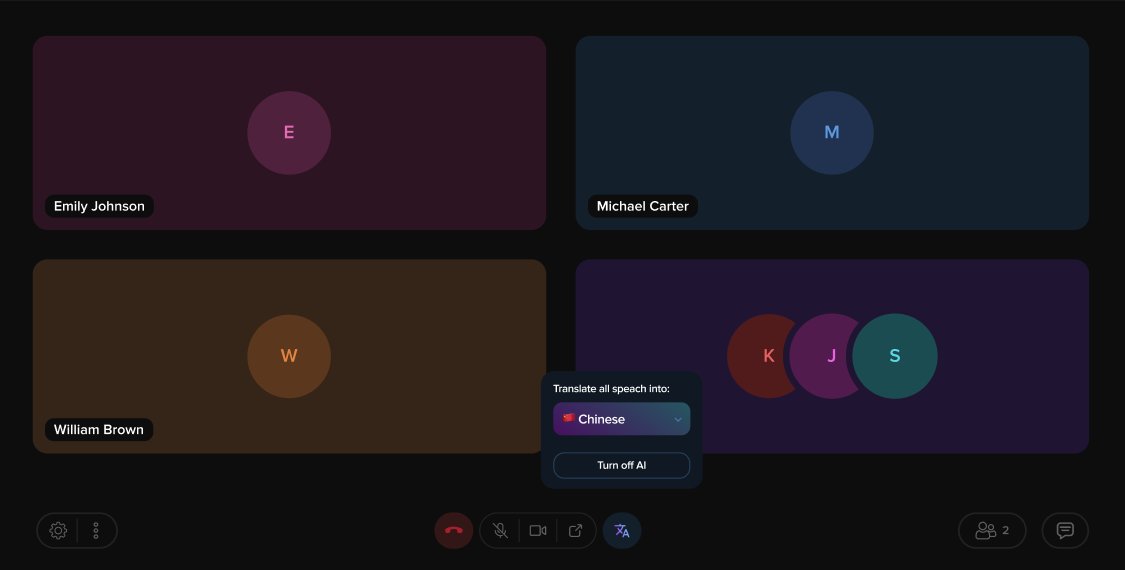The image size is (1125, 570).
Task: Unmute the microphone in the call toolbar
Action: (500, 531)
